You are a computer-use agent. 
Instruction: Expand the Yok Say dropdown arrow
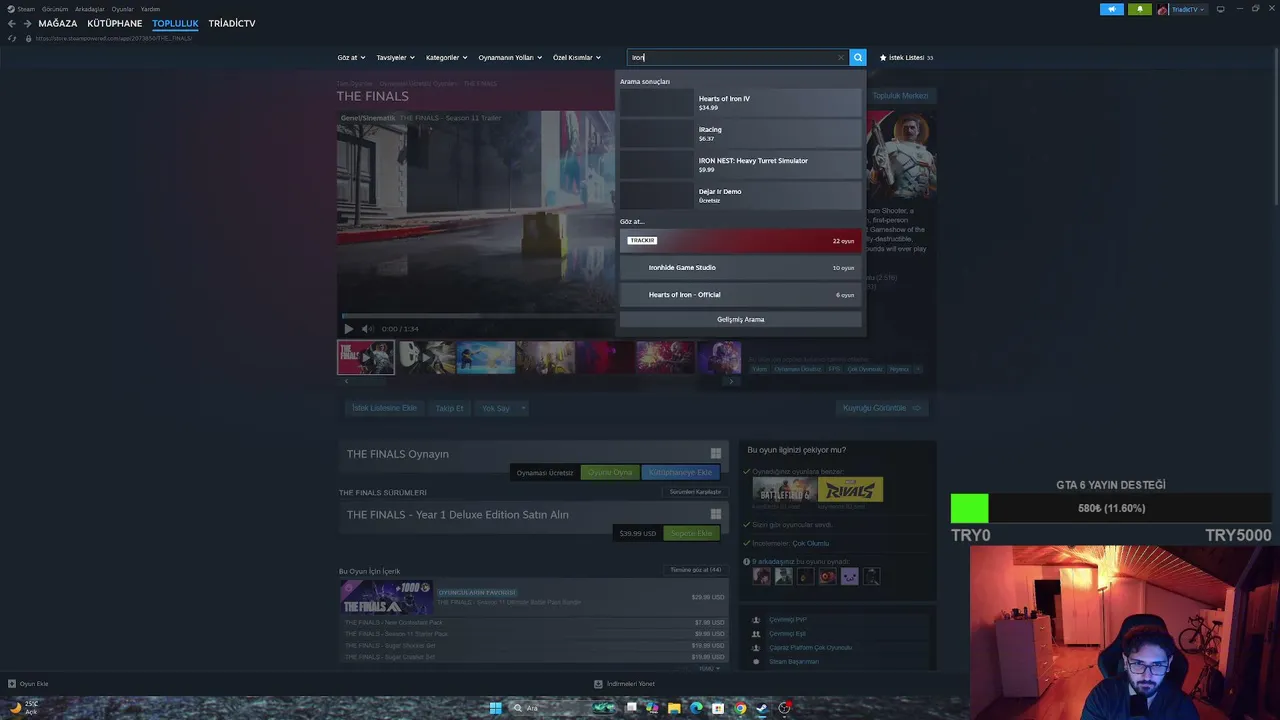click(523, 408)
